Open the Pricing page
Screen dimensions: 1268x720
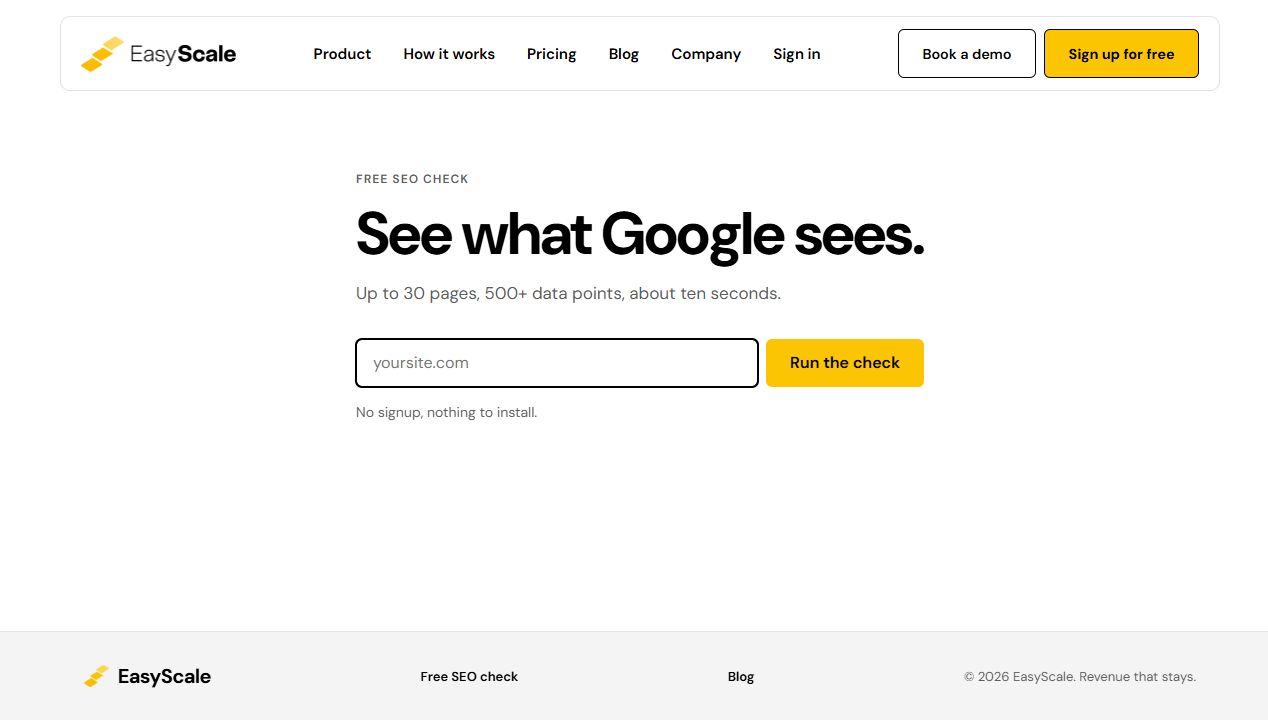(552, 54)
